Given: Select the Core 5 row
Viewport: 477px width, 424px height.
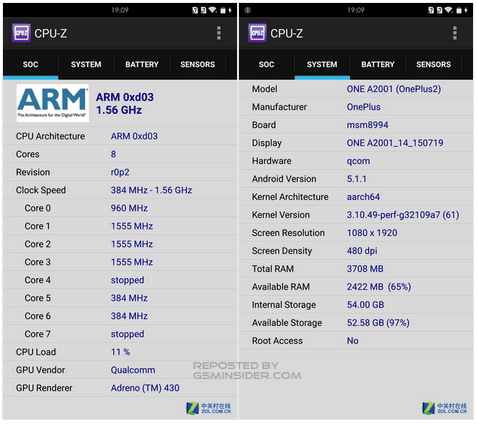Looking at the screenshot, I should click(x=120, y=298).
